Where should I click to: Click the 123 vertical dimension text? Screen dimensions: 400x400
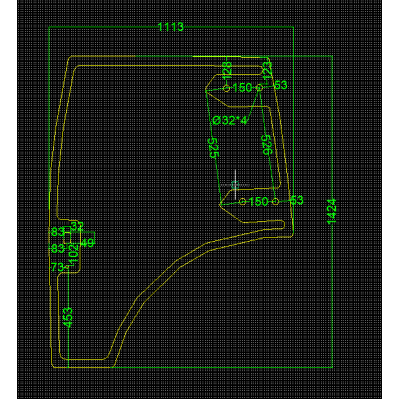(x=268, y=71)
